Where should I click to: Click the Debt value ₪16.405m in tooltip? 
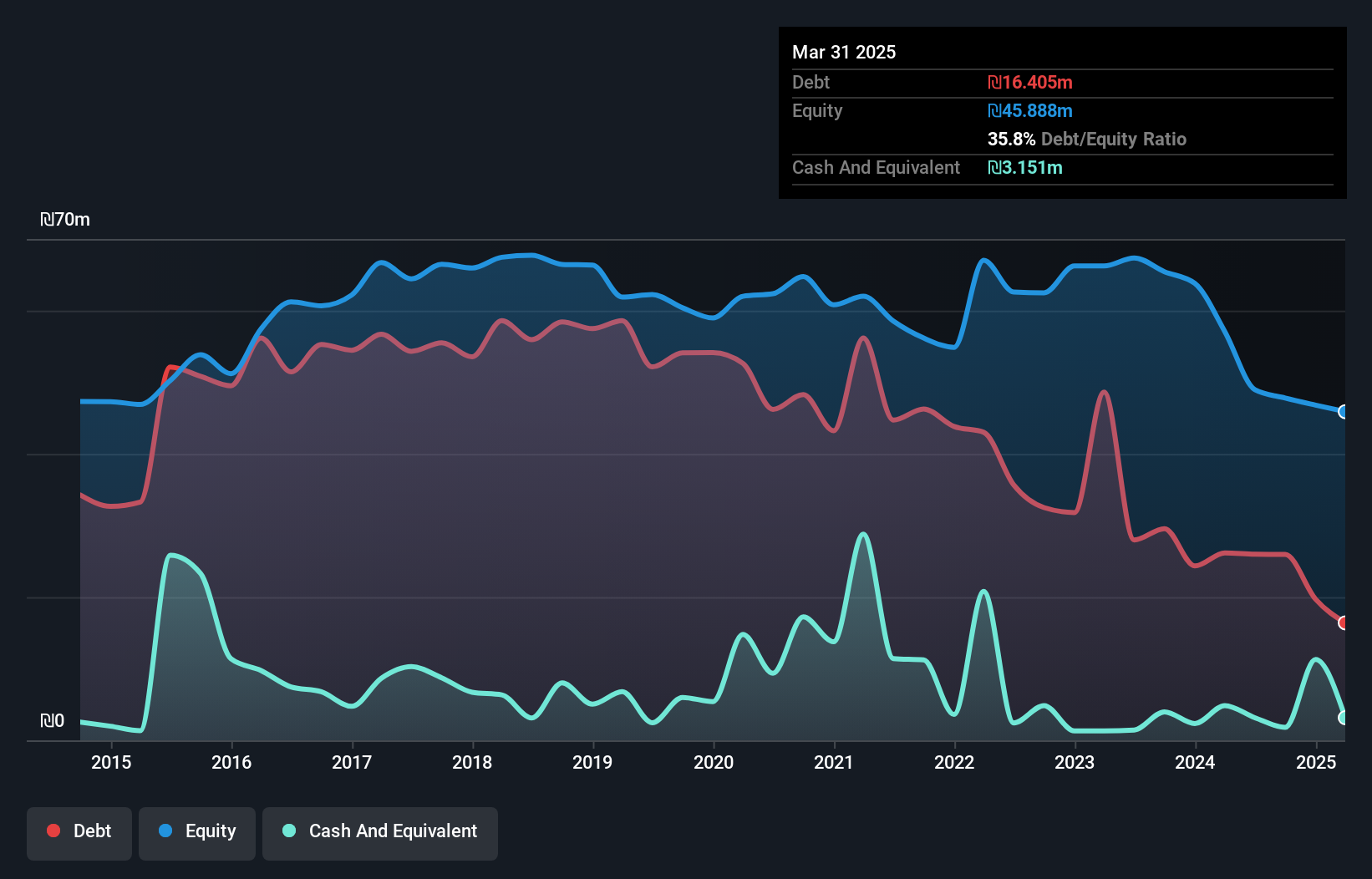point(1029,82)
